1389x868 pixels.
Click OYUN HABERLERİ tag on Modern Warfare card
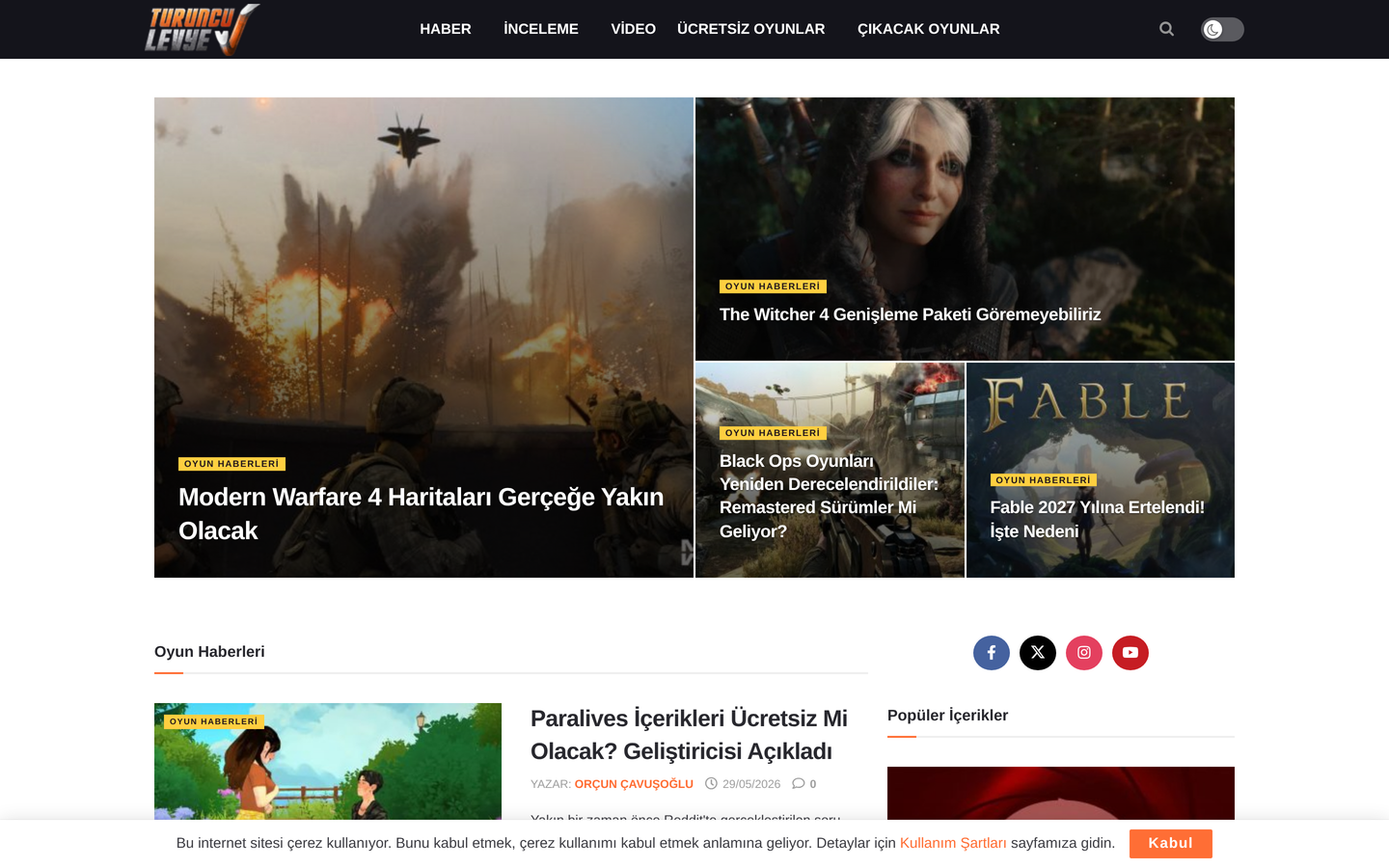point(231,464)
